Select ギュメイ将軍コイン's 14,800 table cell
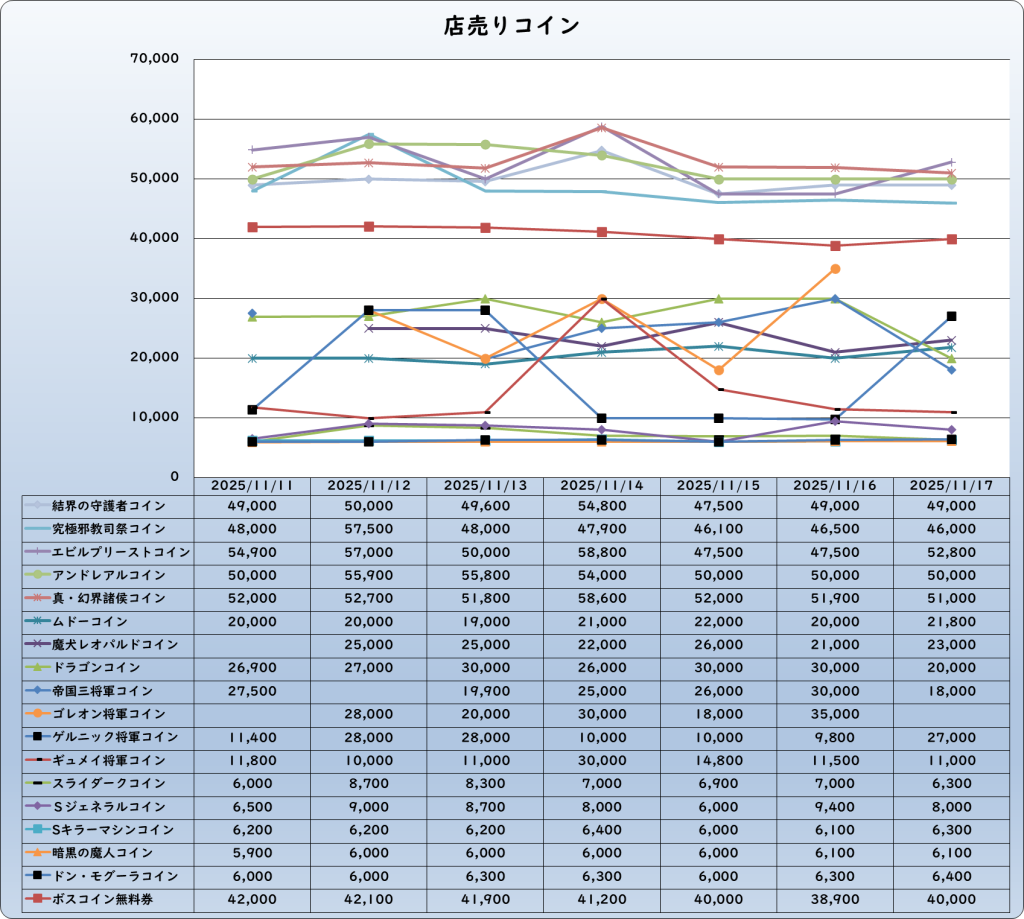The width and height of the screenshot is (1024, 919). 718,760
